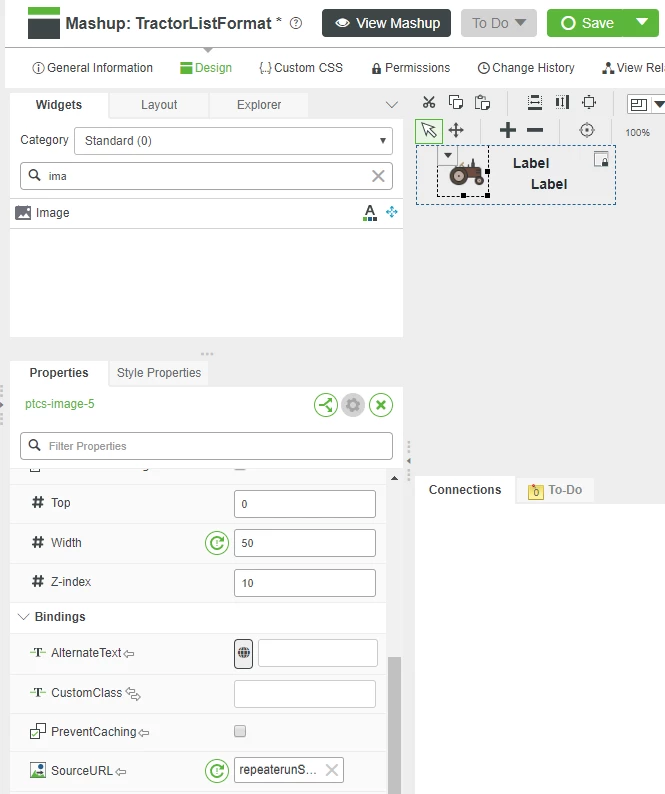665x794 pixels.
Task: Click the Paste clipboard icon
Action: (x=482, y=102)
